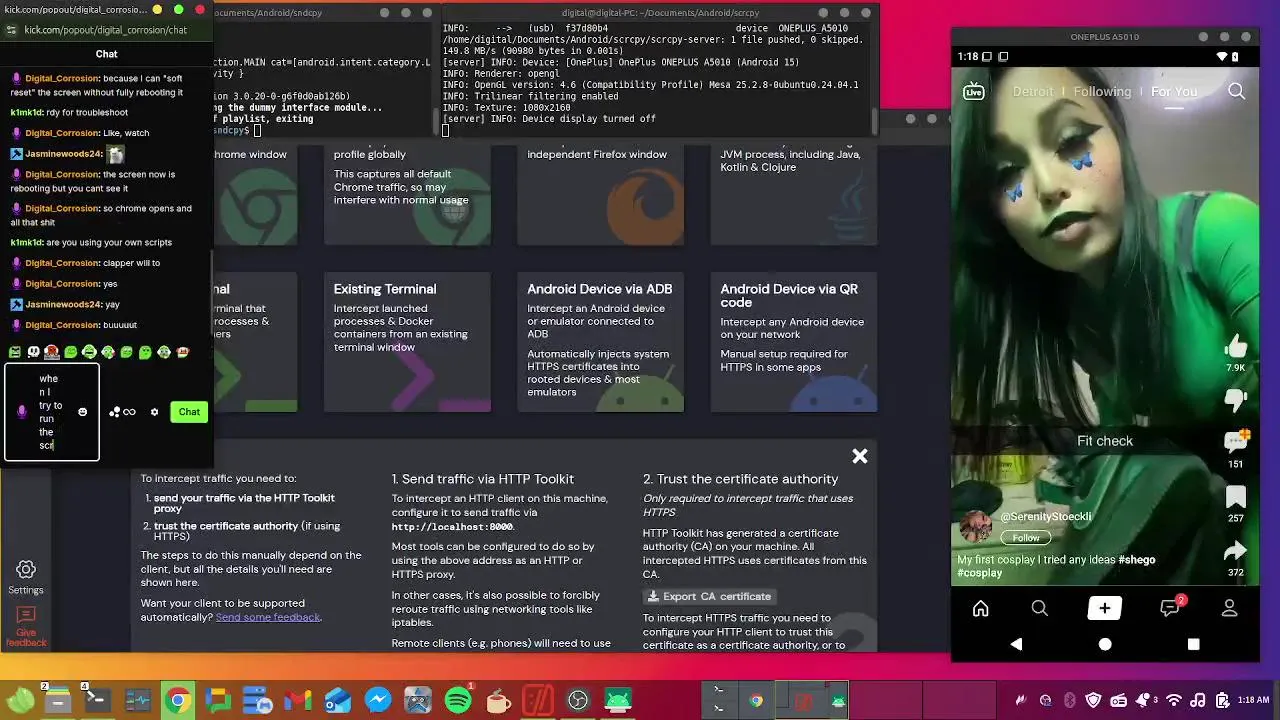Viewport: 1280px width, 720px height.
Task: Bookmark the video showing 257 saves
Action: pyautogui.click(x=1236, y=497)
